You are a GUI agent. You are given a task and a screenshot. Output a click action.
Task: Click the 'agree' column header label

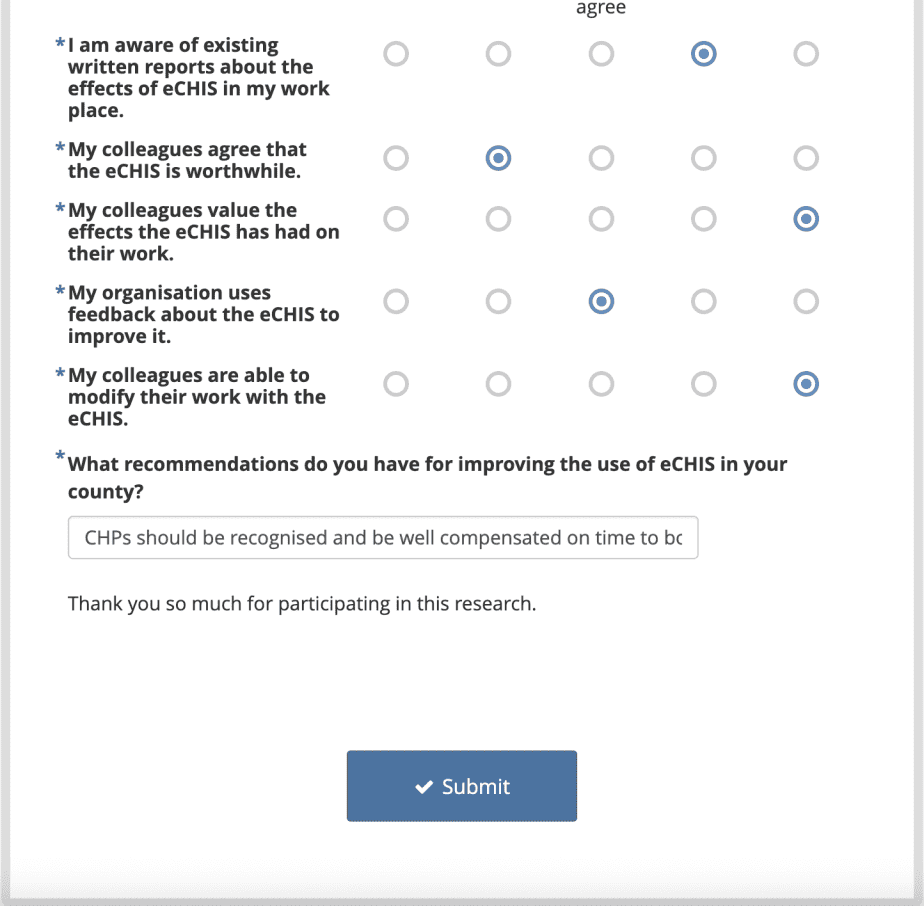click(601, 8)
